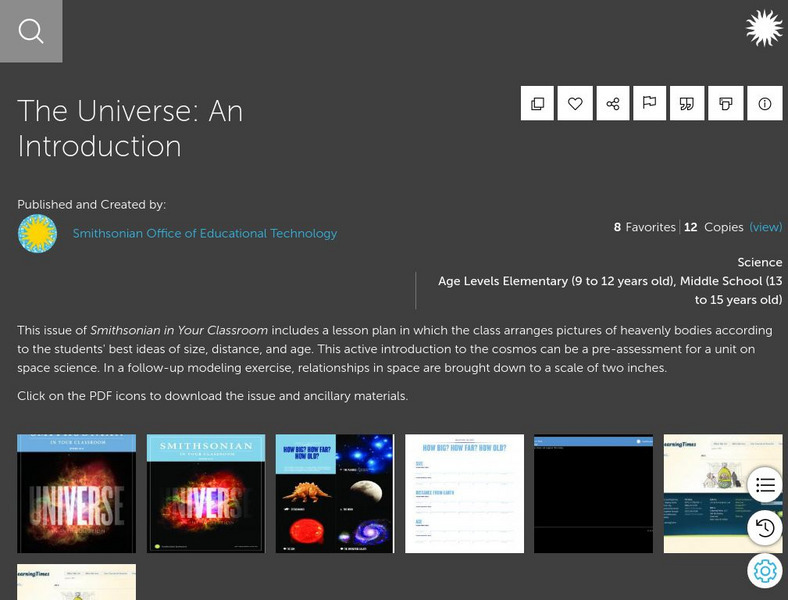Image resolution: width=788 pixels, height=600 pixels.
Task: Click the '12 Copies' count
Action: [x=713, y=227]
